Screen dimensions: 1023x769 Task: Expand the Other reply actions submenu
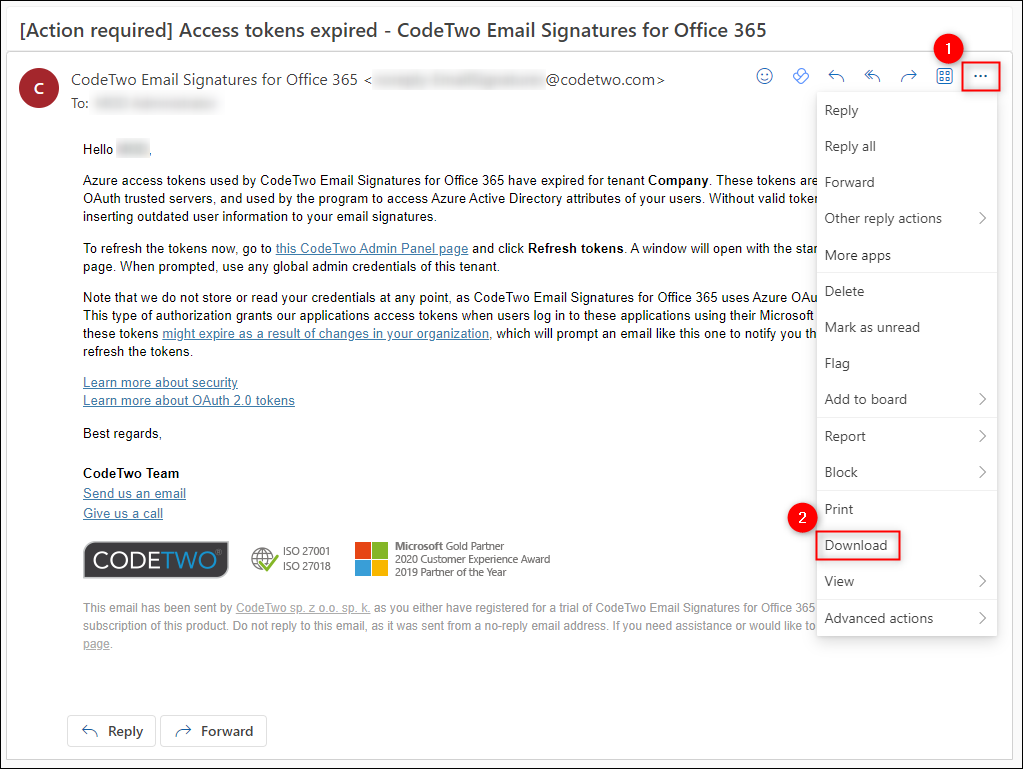[907, 218]
